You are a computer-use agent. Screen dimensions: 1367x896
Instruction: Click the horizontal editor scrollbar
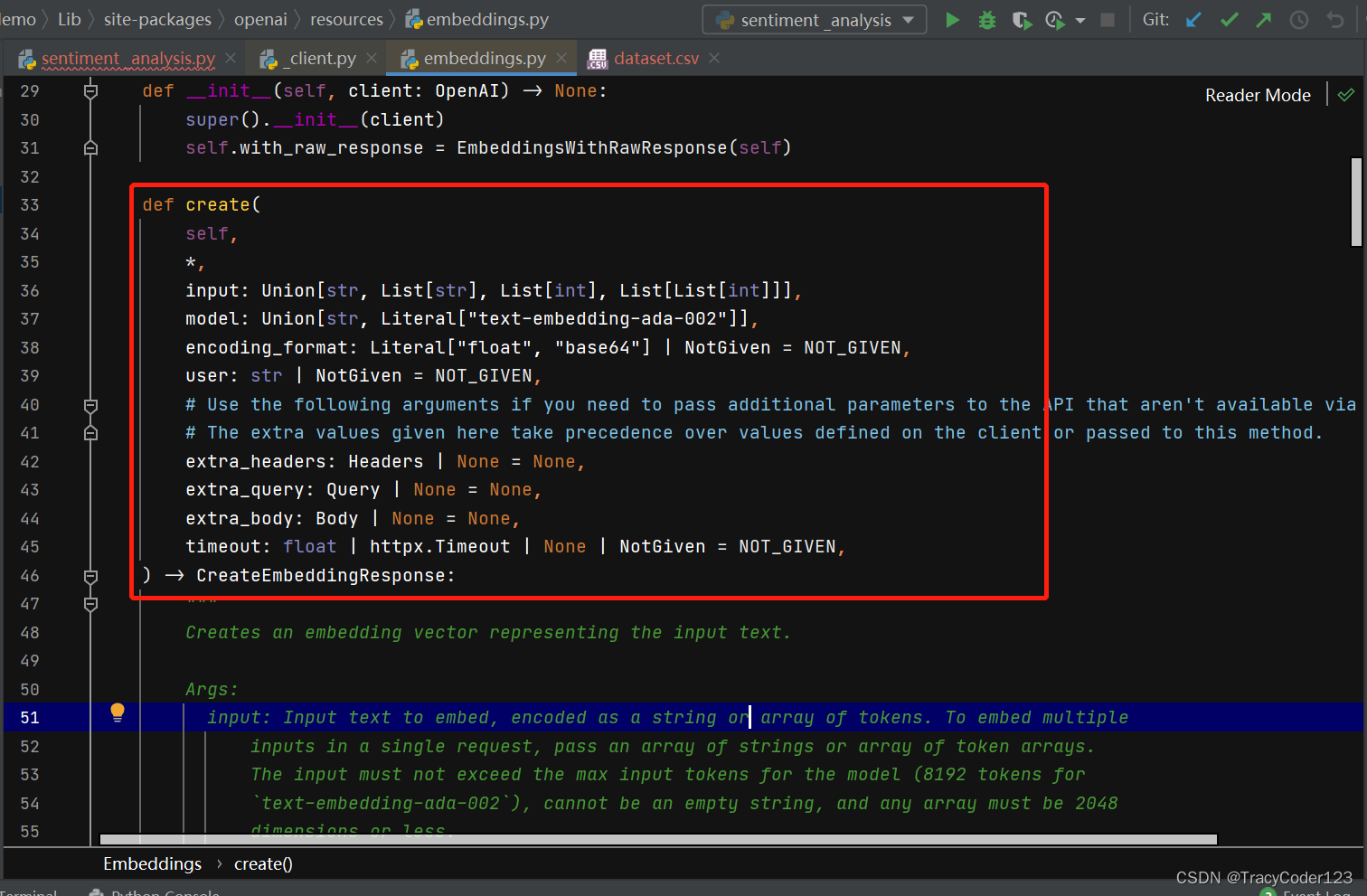tap(658, 840)
